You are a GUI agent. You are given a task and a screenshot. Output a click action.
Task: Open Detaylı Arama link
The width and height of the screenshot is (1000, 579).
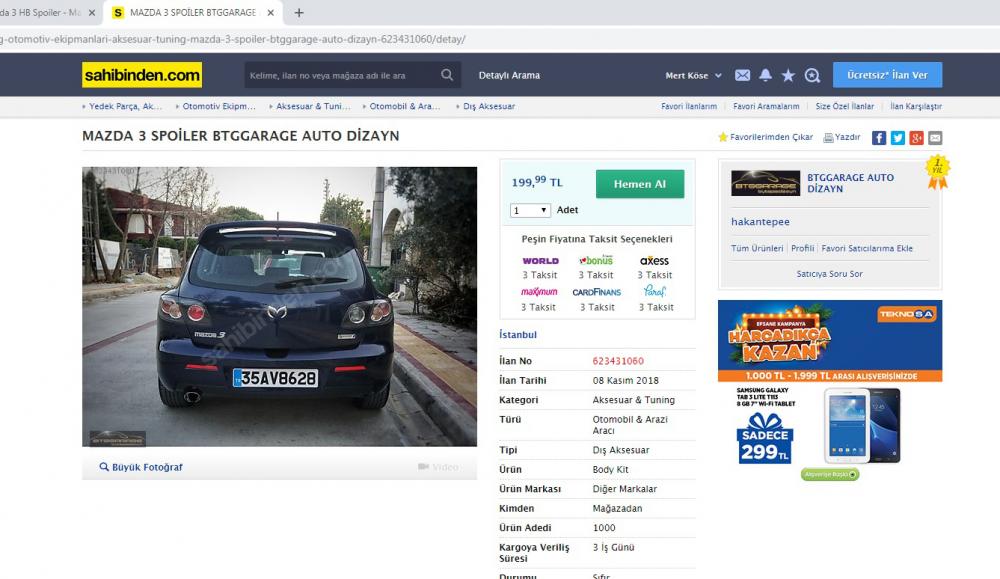(x=509, y=75)
